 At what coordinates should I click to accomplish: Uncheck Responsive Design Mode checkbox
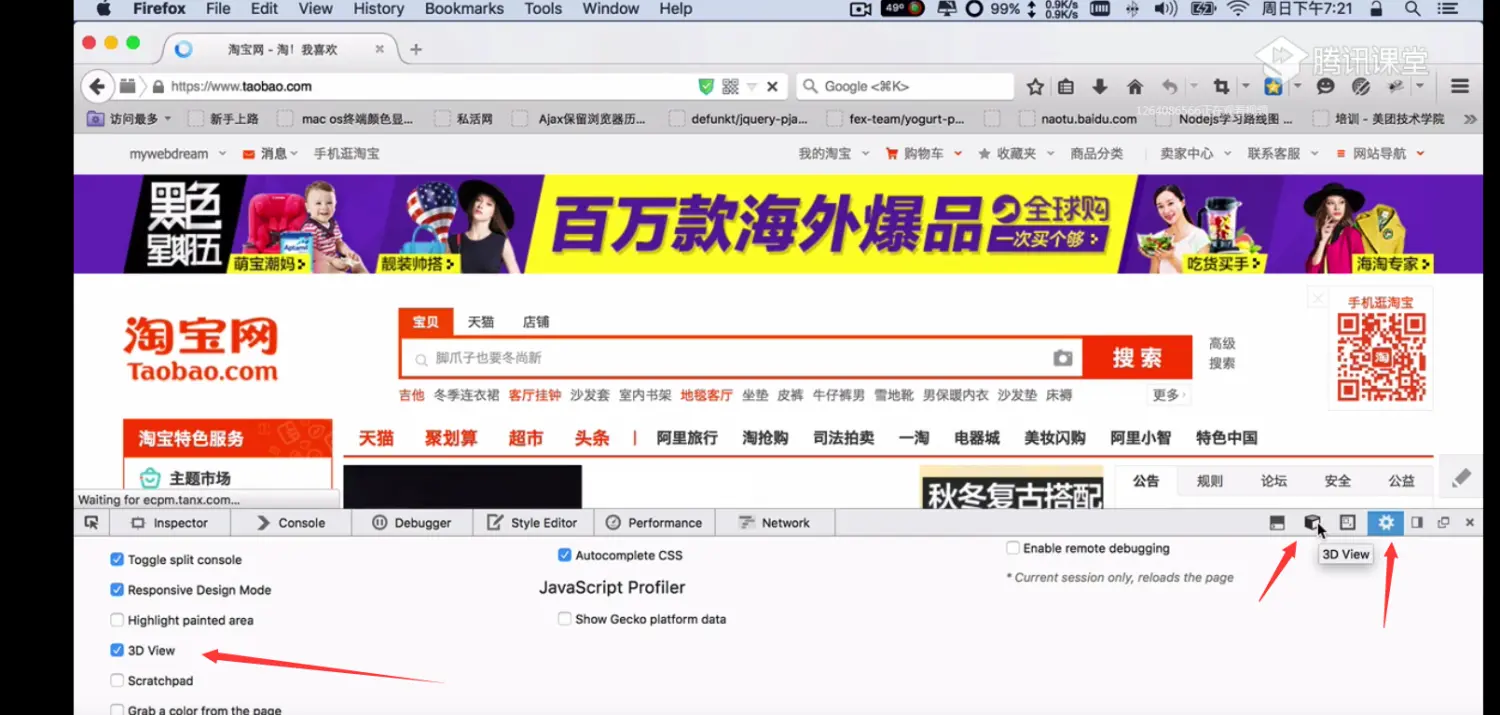(117, 590)
